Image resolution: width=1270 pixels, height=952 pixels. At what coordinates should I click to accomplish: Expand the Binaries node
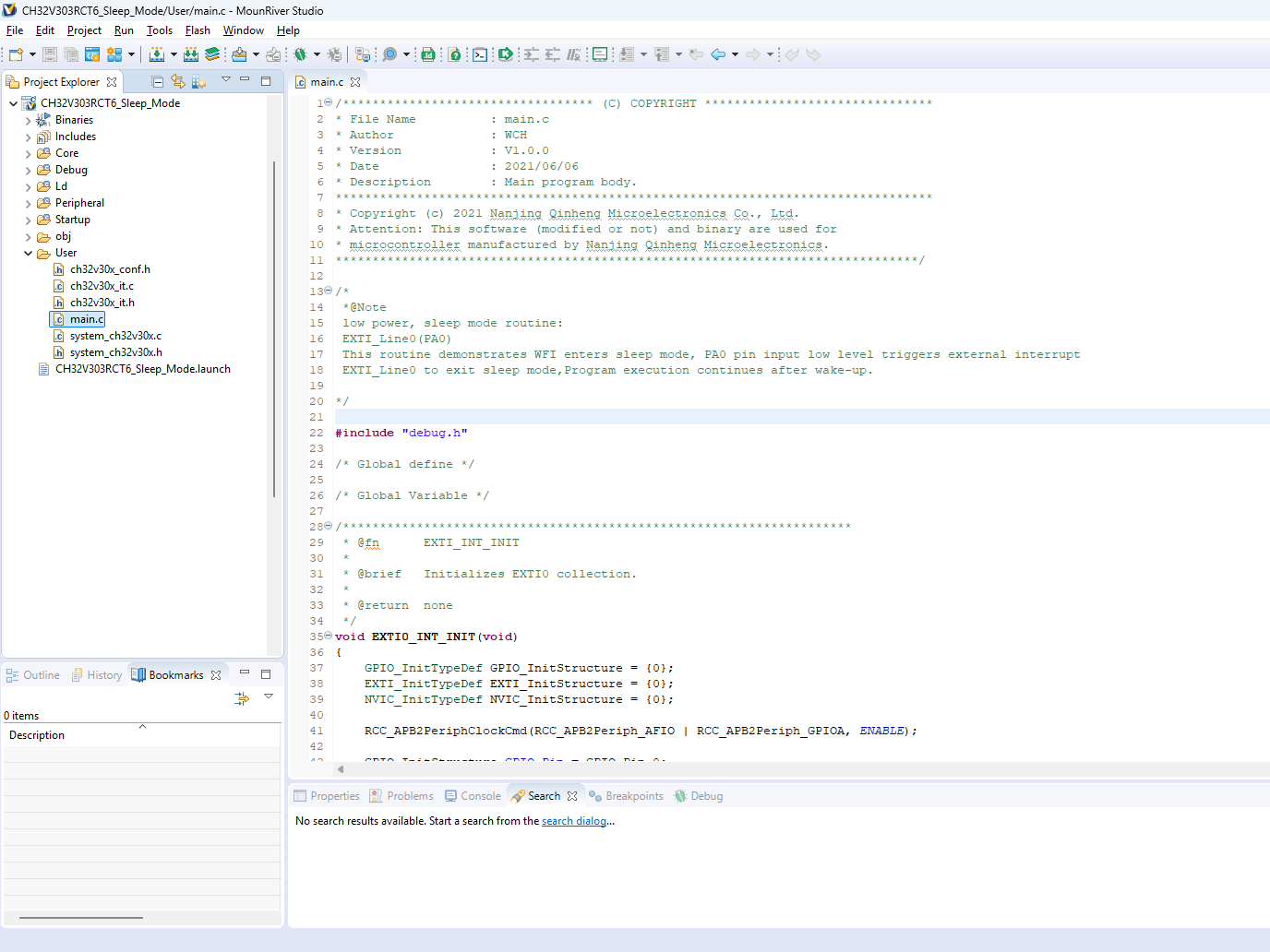(x=29, y=120)
